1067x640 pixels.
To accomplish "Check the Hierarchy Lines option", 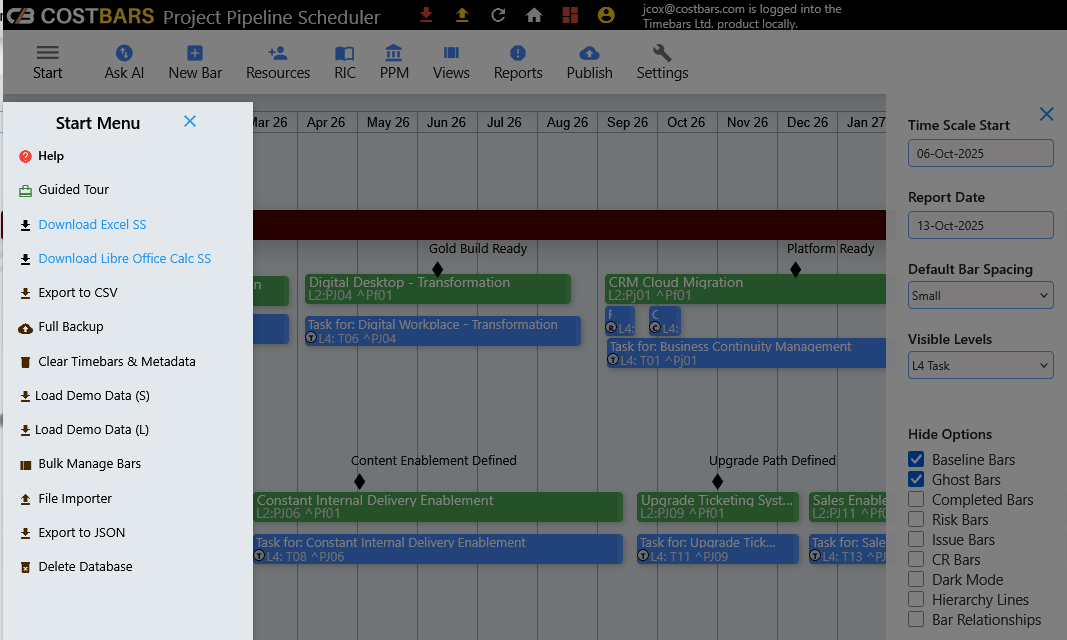I will [x=916, y=600].
